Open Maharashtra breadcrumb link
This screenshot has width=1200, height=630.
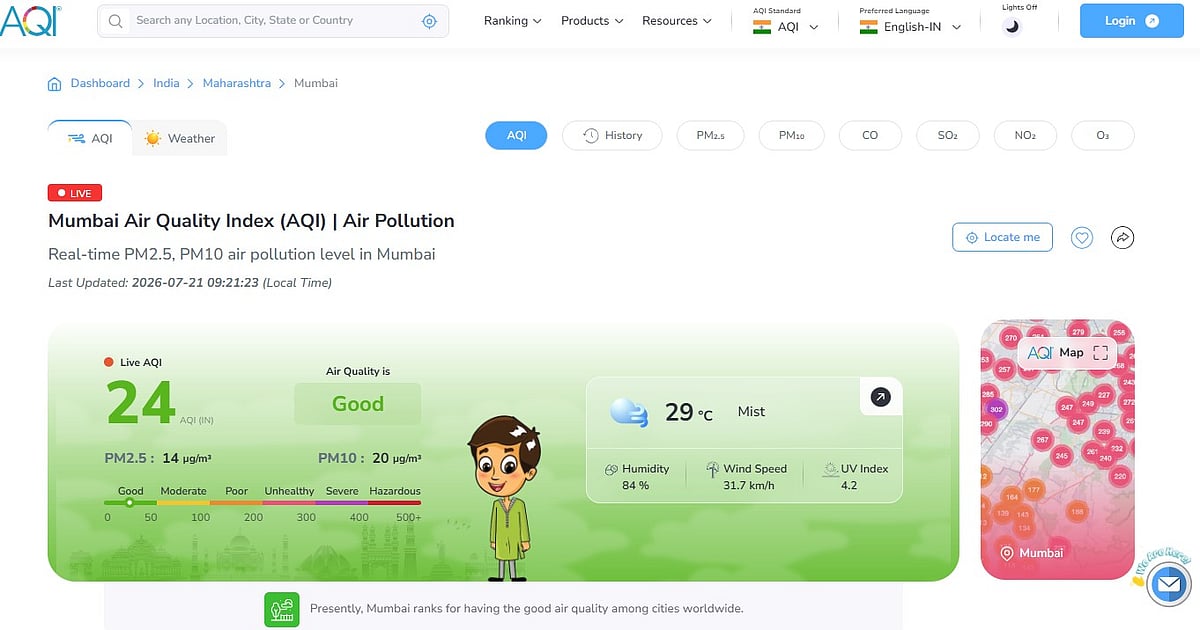pyautogui.click(x=237, y=83)
